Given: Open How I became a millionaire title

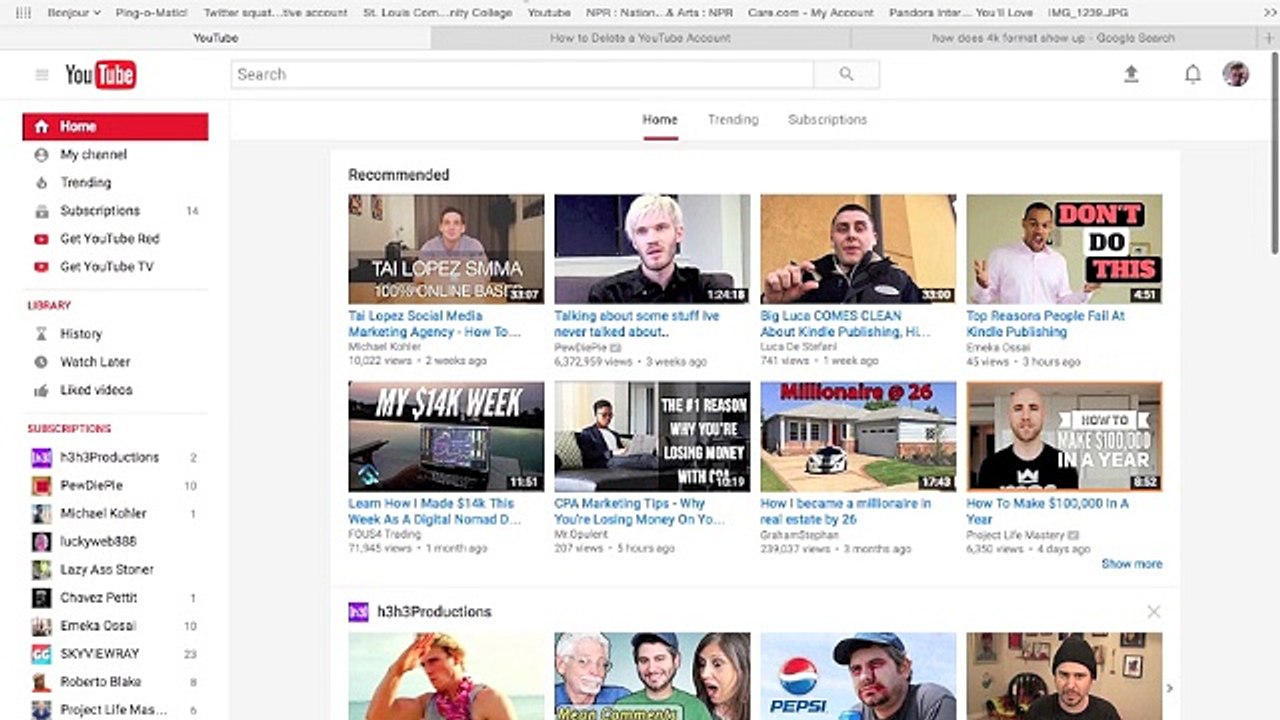Looking at the screenshot, I should coord(845,511).
